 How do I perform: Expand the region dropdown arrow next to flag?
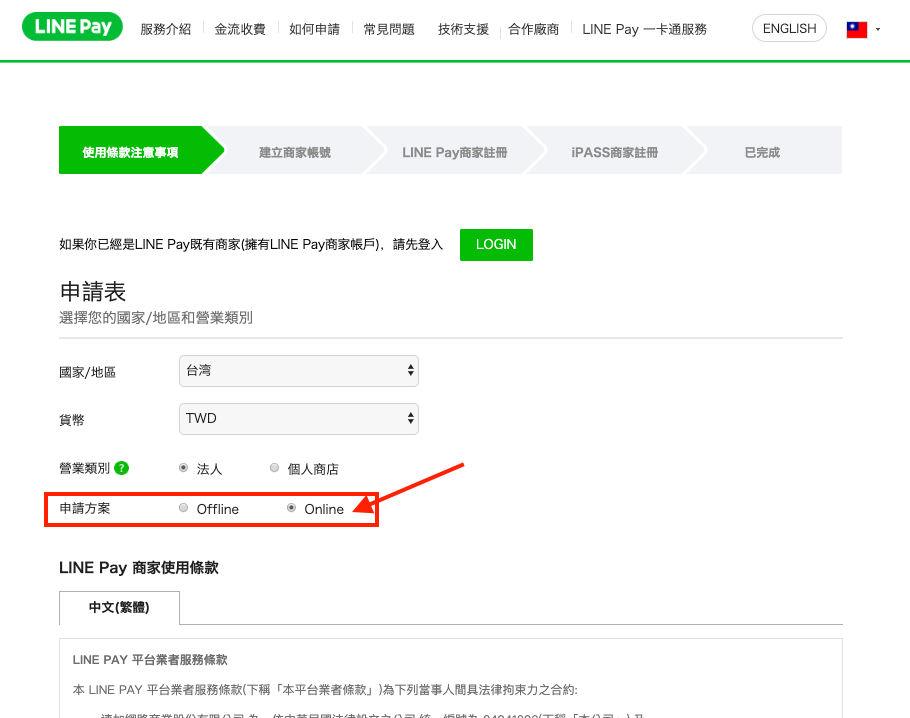[878, 29]
